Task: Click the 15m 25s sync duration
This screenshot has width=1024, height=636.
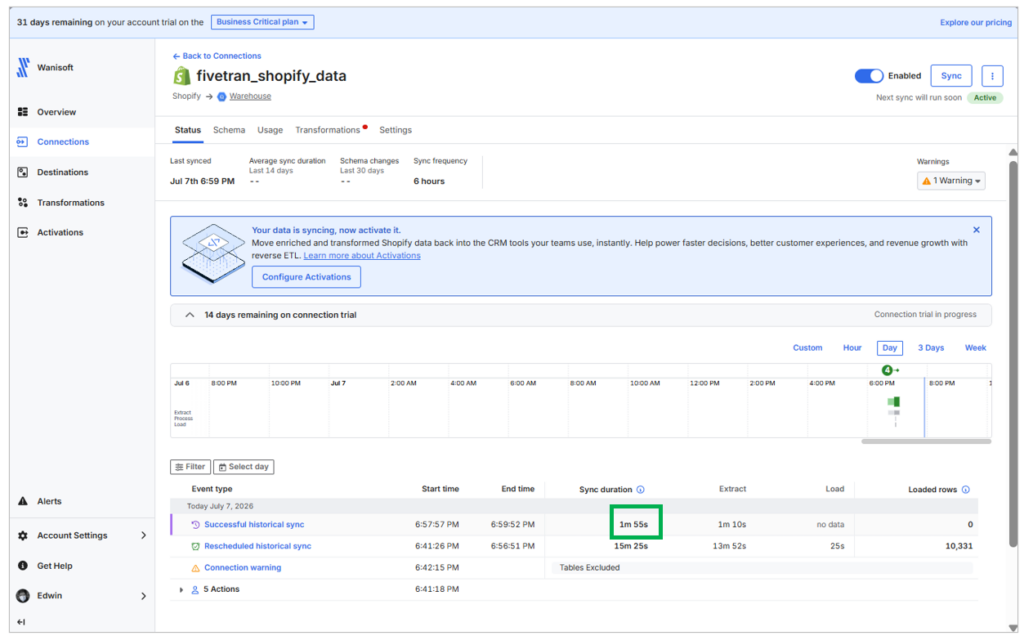Action: tap(631, 546)
